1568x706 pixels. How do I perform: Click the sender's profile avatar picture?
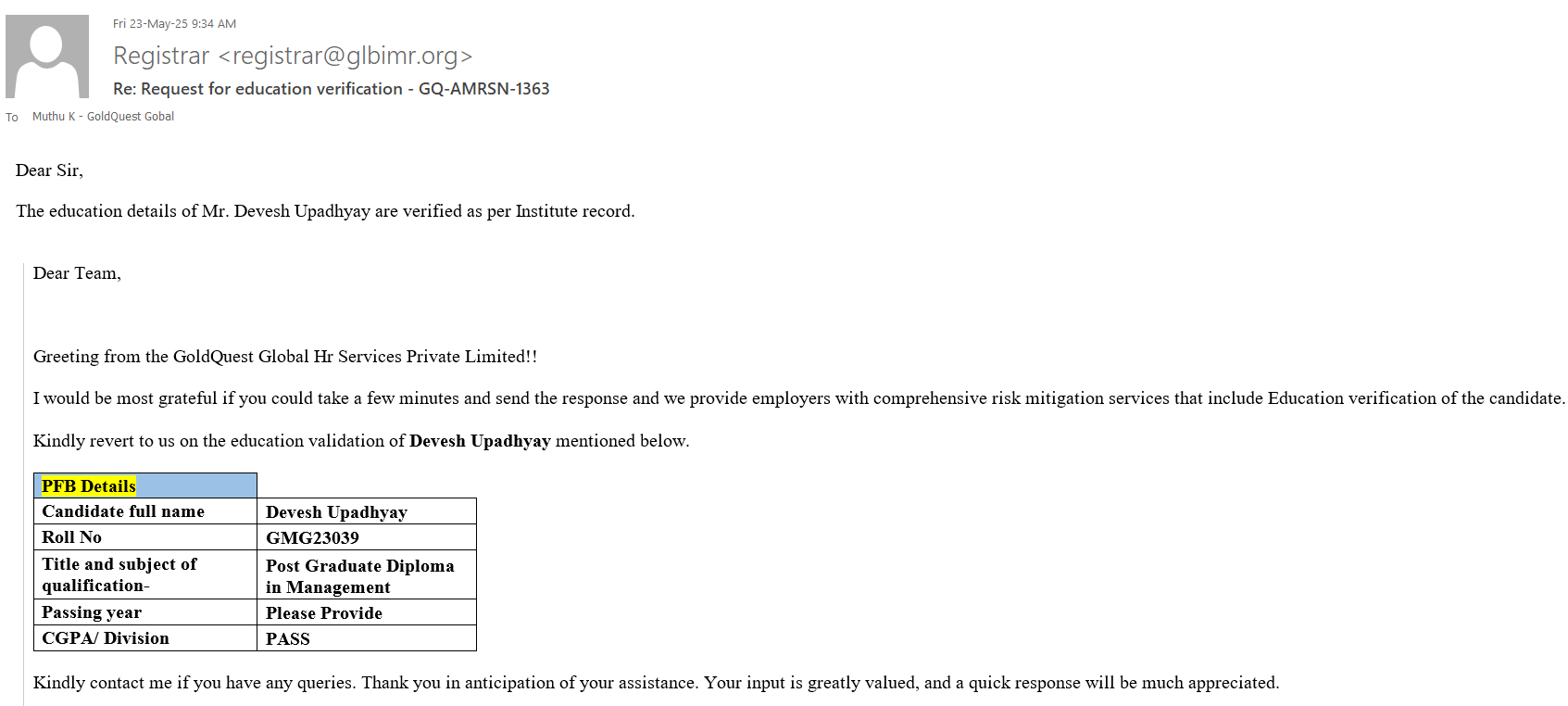[x=47, y=57]
